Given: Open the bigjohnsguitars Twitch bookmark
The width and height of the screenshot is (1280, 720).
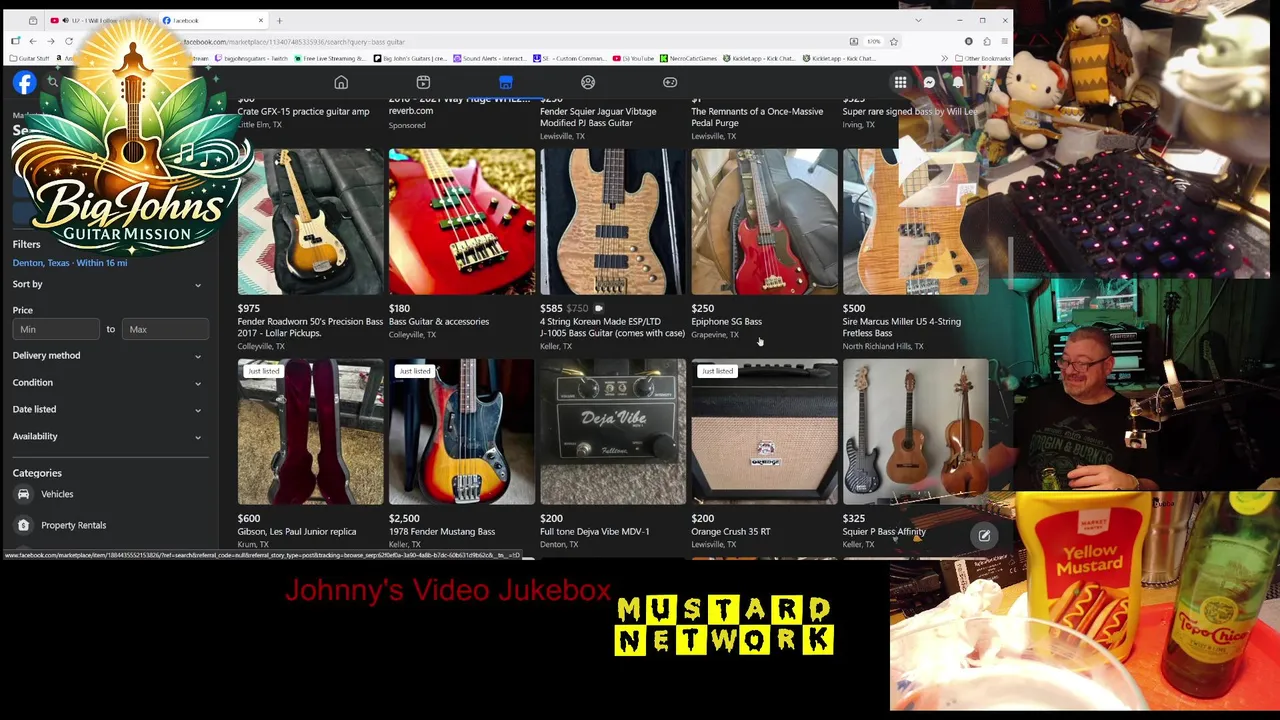Looking at the screenshot, I should click(250, 59).
